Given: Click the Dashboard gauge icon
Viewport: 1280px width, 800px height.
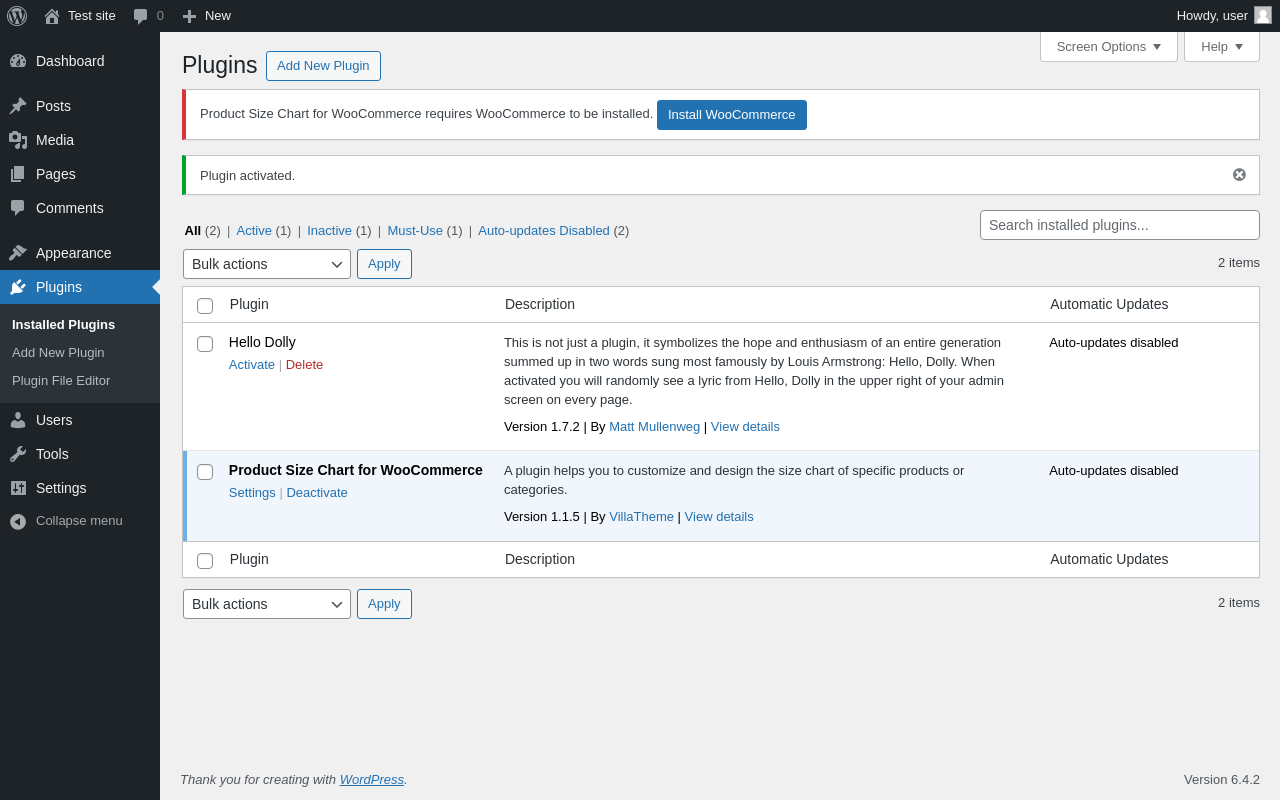Looking at the screenshot, I should pos(18,61).
